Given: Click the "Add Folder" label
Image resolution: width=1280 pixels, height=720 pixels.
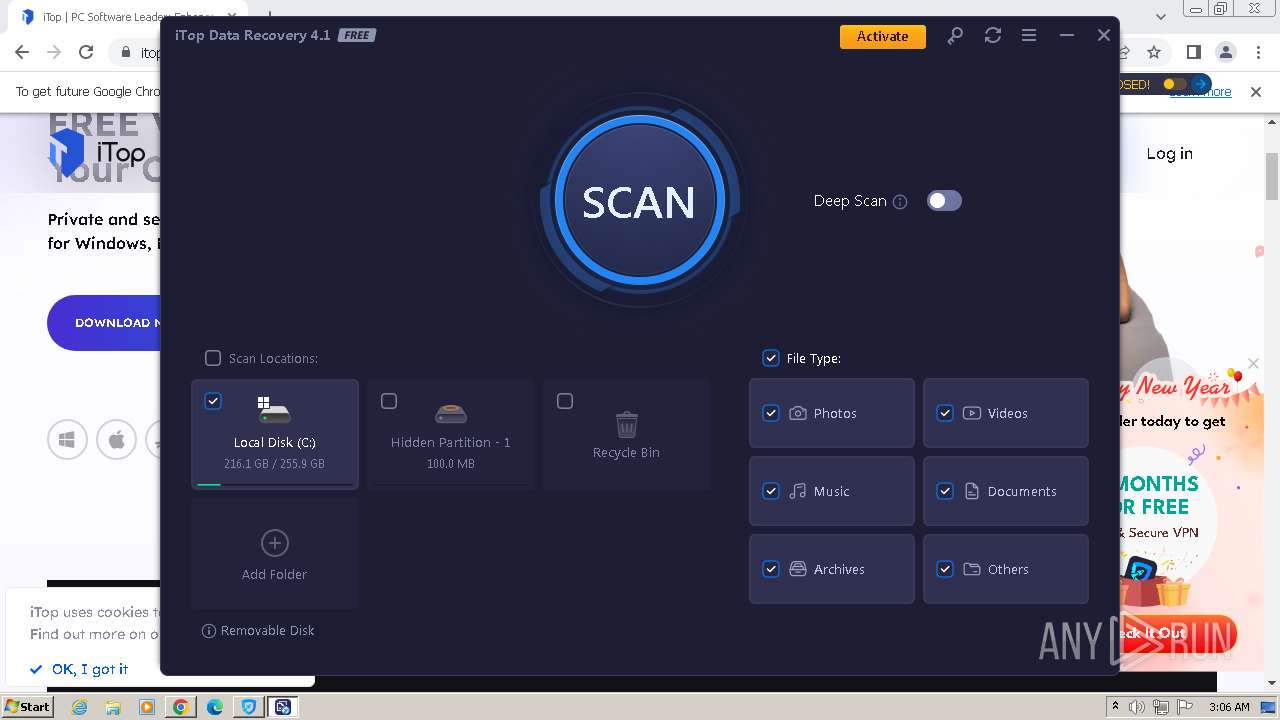Looking at the screenshot, I should point(274,575).
